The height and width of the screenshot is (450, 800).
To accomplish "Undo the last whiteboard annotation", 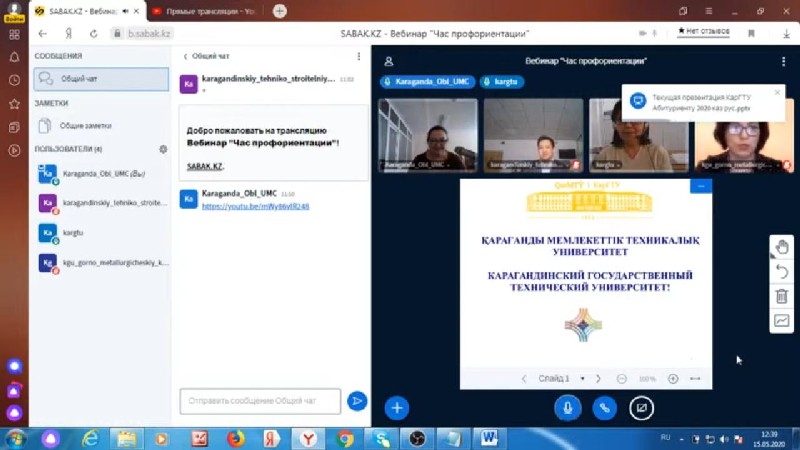I will [782, 272].
